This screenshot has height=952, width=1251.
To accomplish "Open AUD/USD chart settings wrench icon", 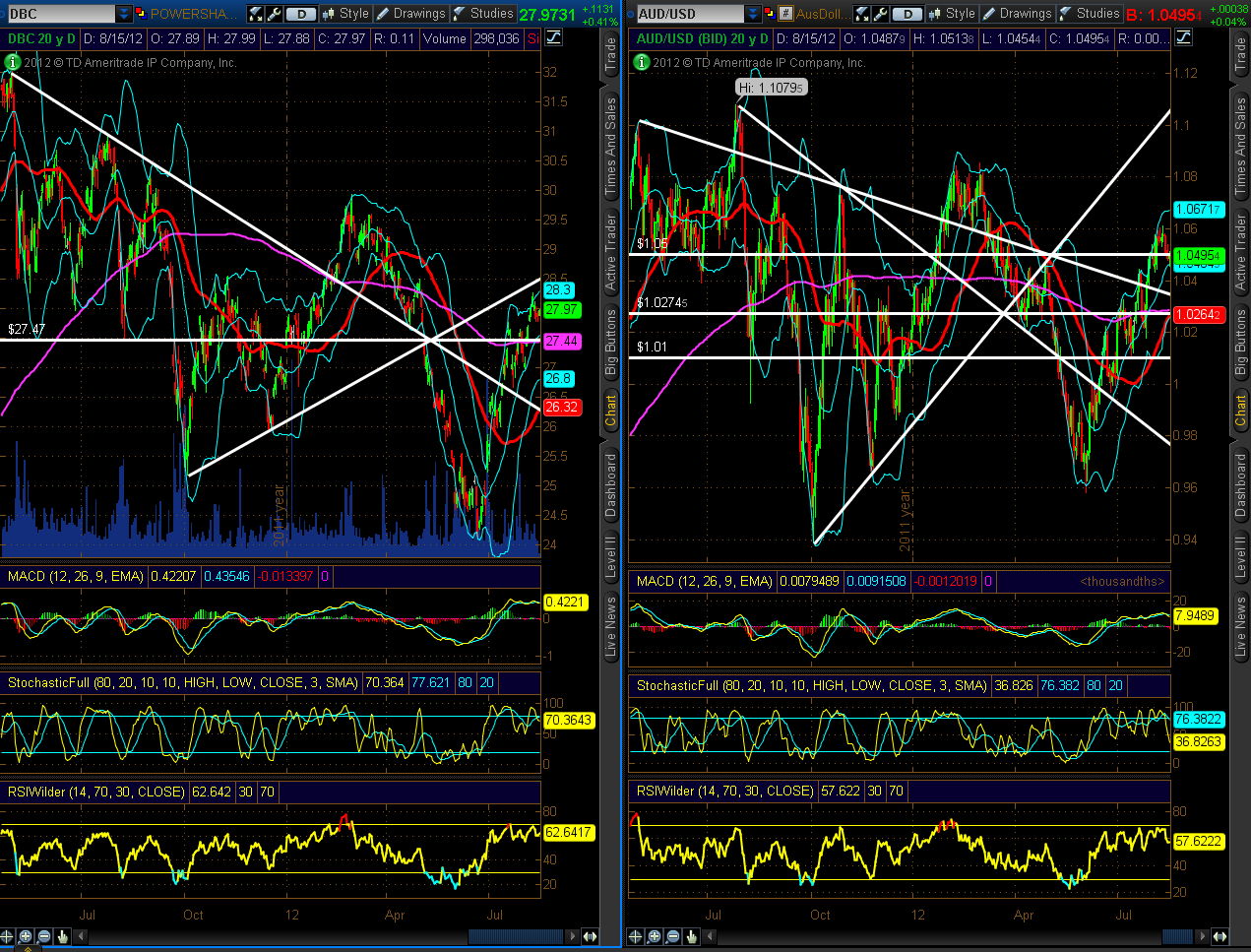I will (880, 14).
